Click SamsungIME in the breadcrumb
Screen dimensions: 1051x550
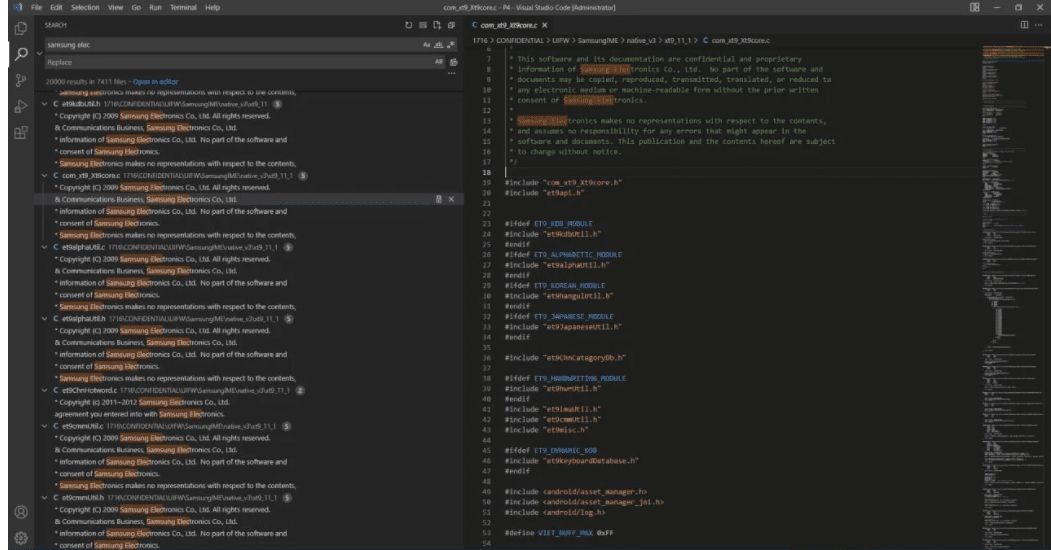point(597,41)
